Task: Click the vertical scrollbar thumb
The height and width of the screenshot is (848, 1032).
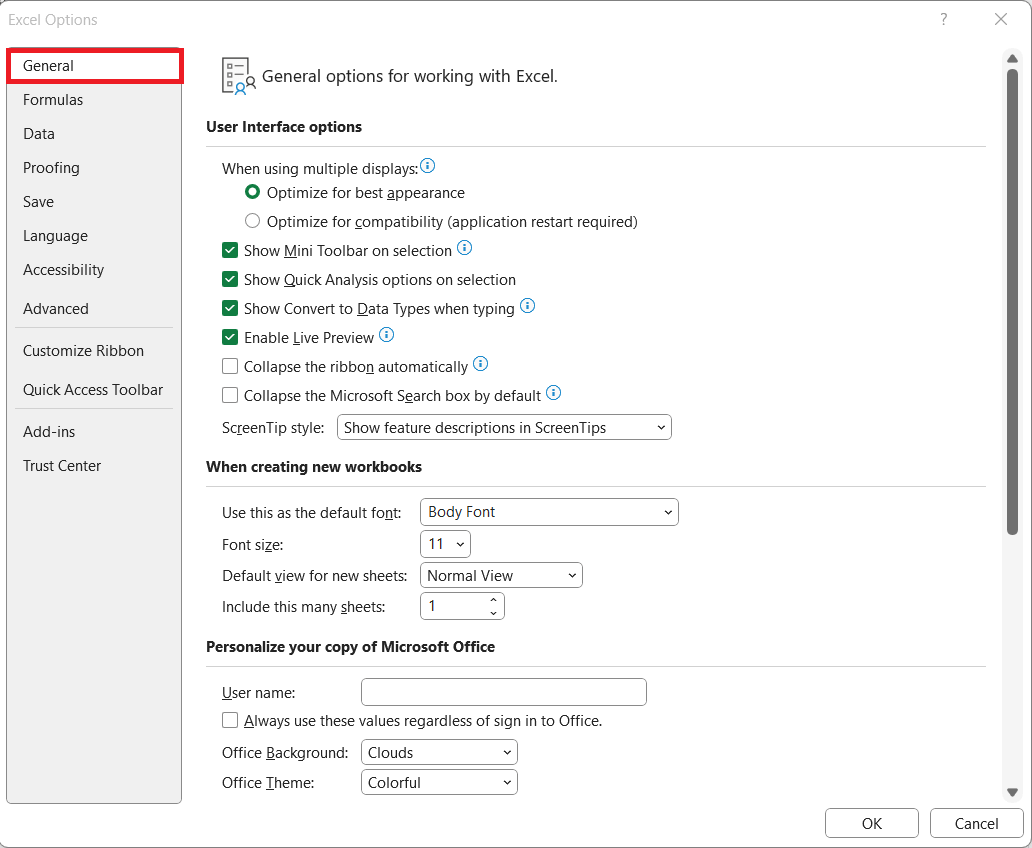Action: [1012, 302]
